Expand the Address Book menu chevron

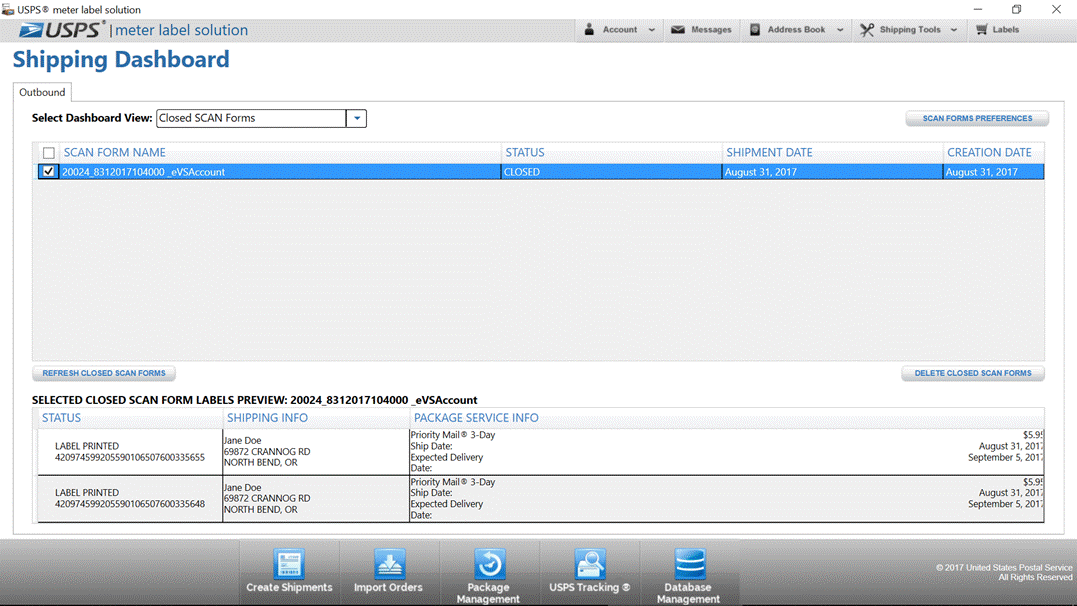[x=840, y=30]
